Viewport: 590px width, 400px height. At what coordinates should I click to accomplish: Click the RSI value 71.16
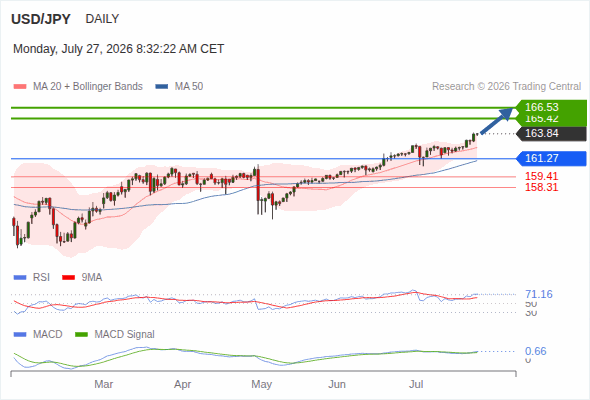pyautogui.click(x=539, y=294)
